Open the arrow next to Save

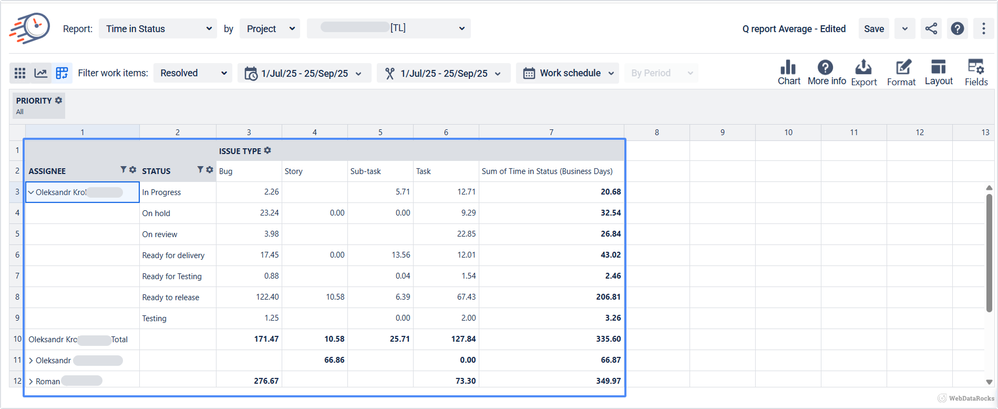point(906,29)
